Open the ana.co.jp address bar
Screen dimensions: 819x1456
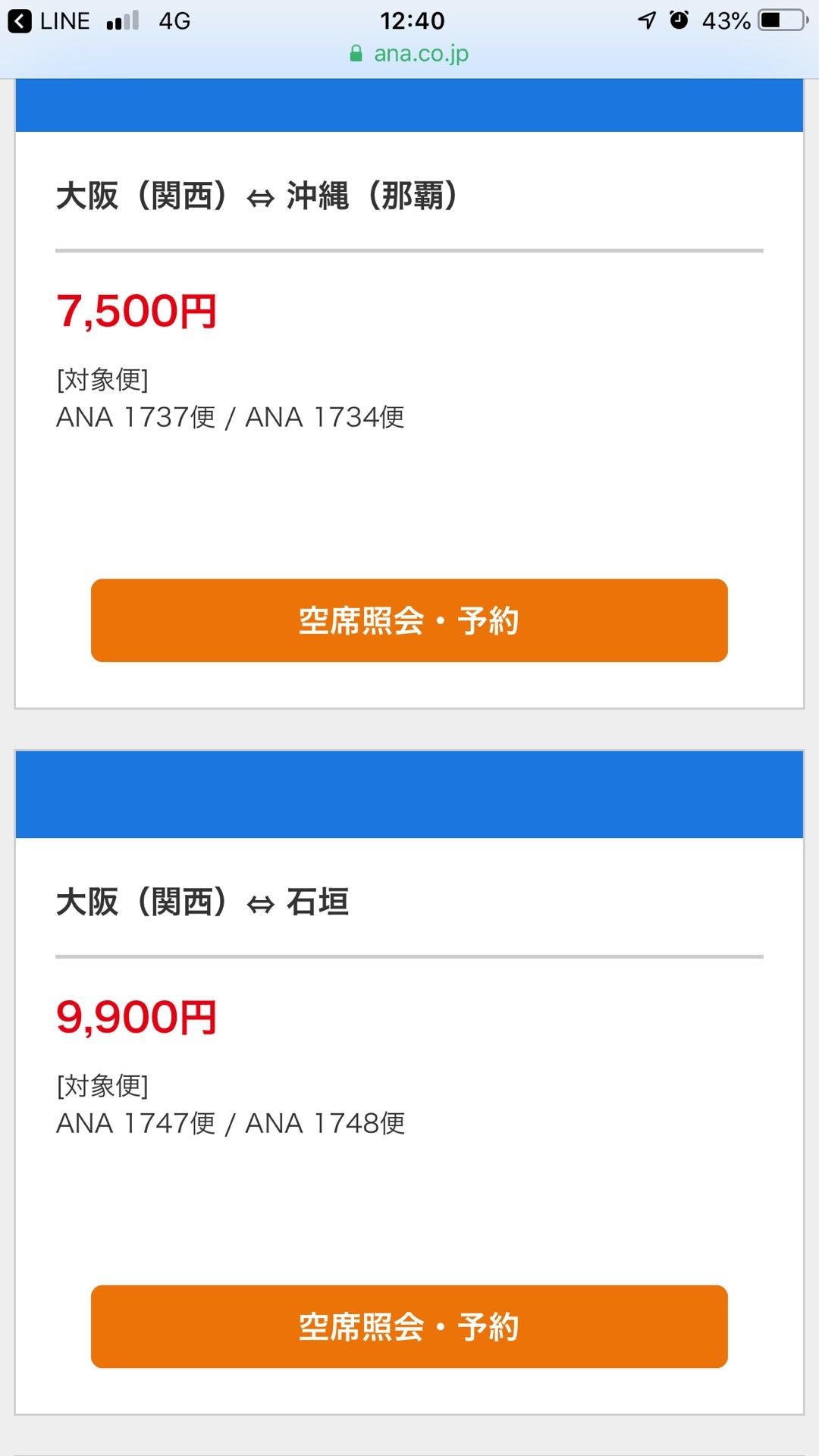pos(409,53)
